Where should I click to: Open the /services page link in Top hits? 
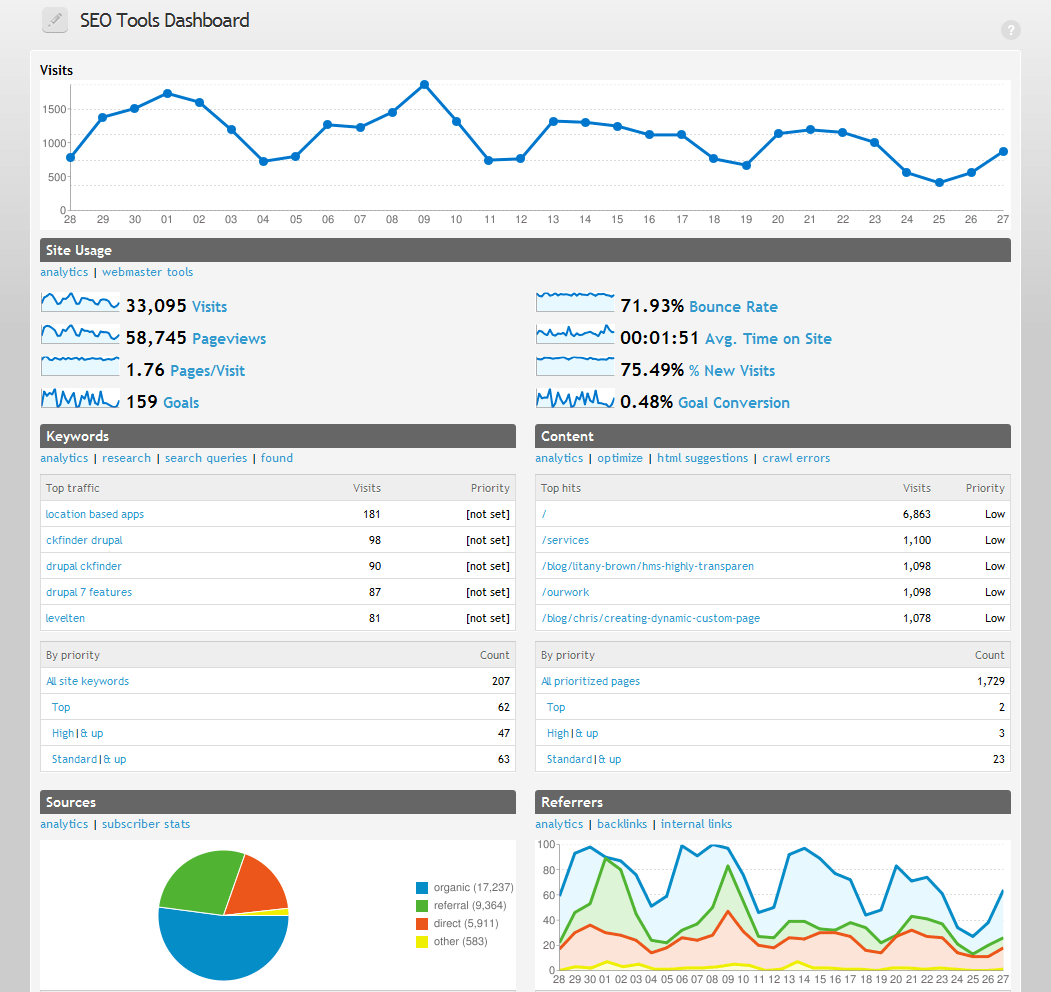[565, 539]
